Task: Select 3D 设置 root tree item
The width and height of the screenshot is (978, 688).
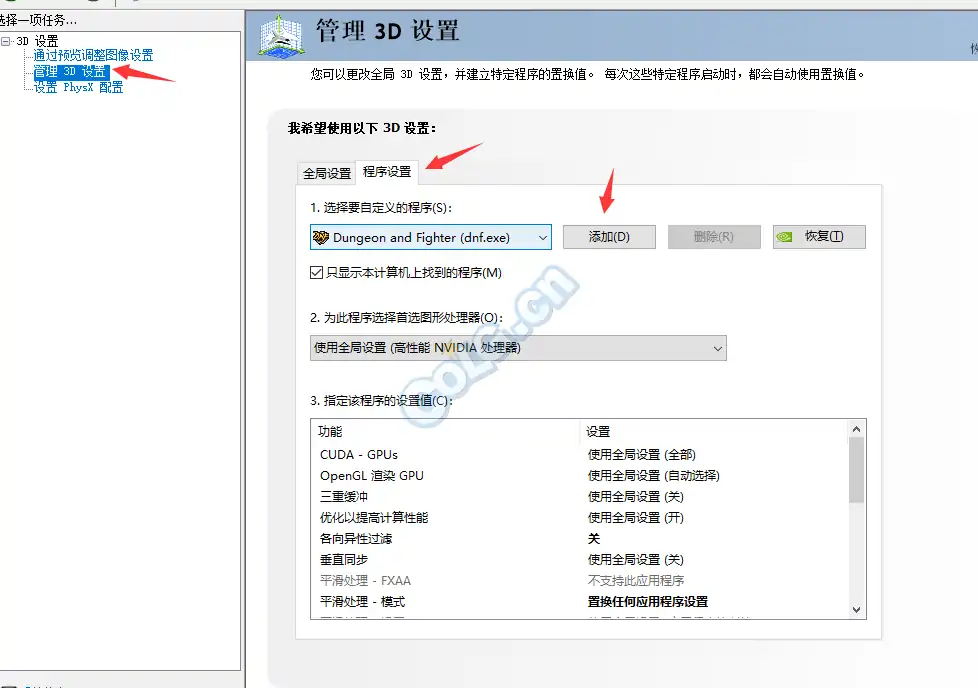Action: pos(37,41)
